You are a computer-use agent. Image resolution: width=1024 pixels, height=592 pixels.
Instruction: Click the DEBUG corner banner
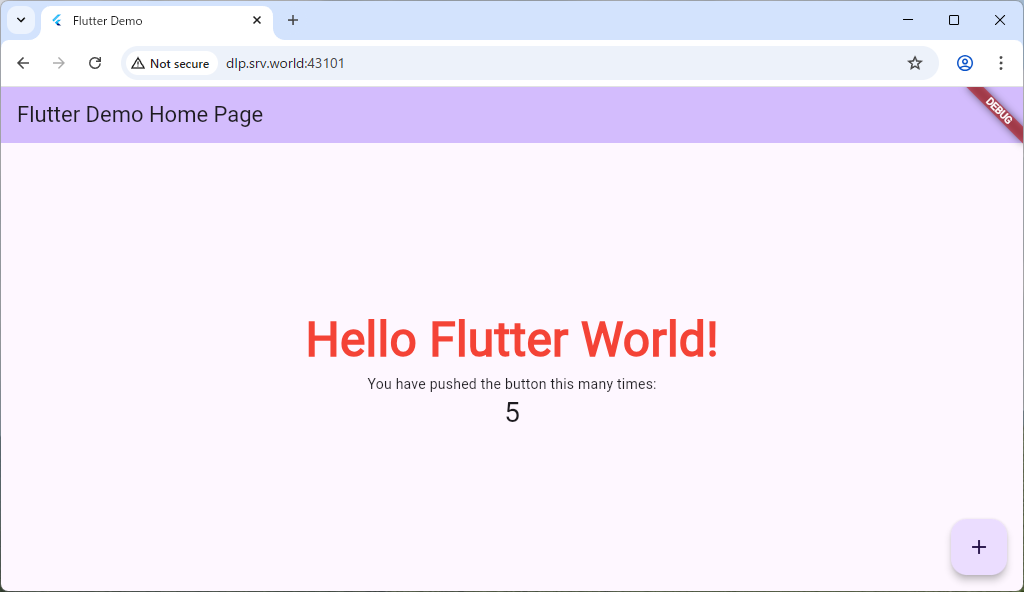click(999, 110)
